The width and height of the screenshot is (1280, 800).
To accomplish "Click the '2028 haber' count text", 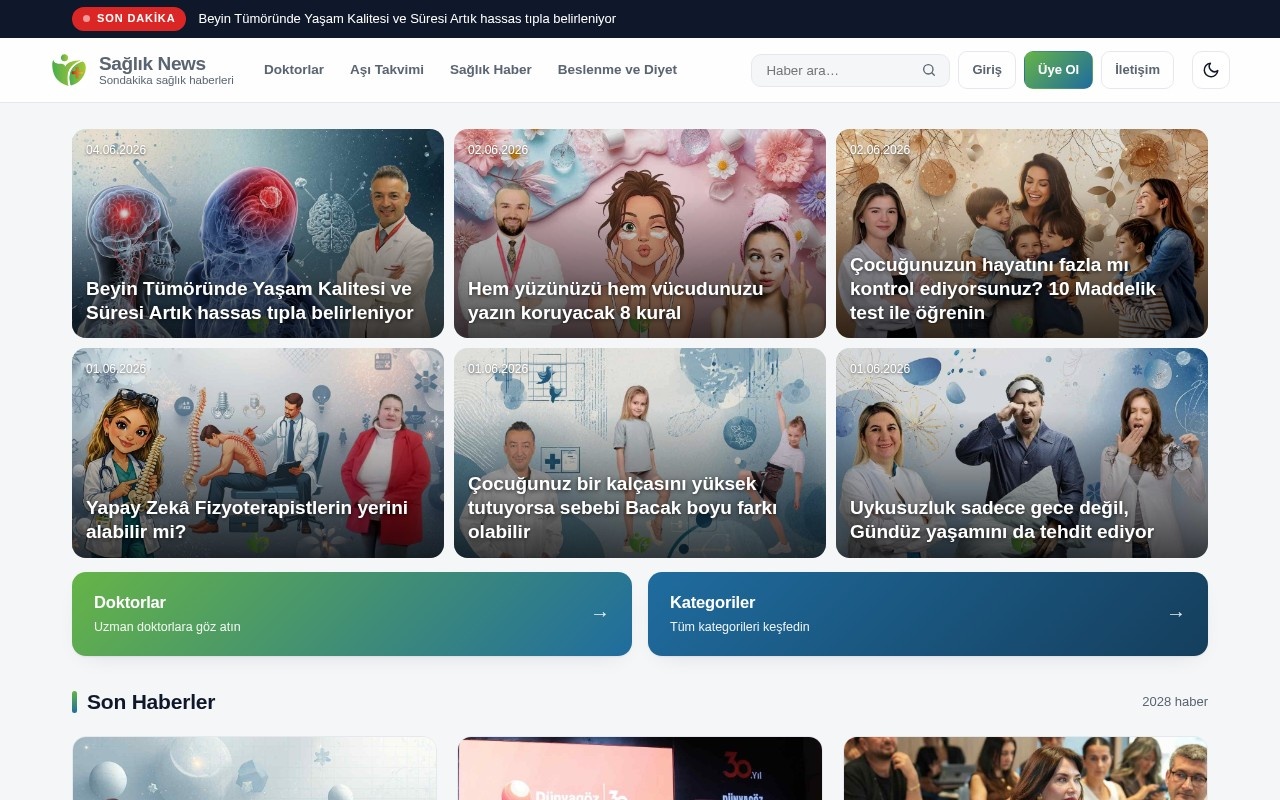I will 1175,702.
